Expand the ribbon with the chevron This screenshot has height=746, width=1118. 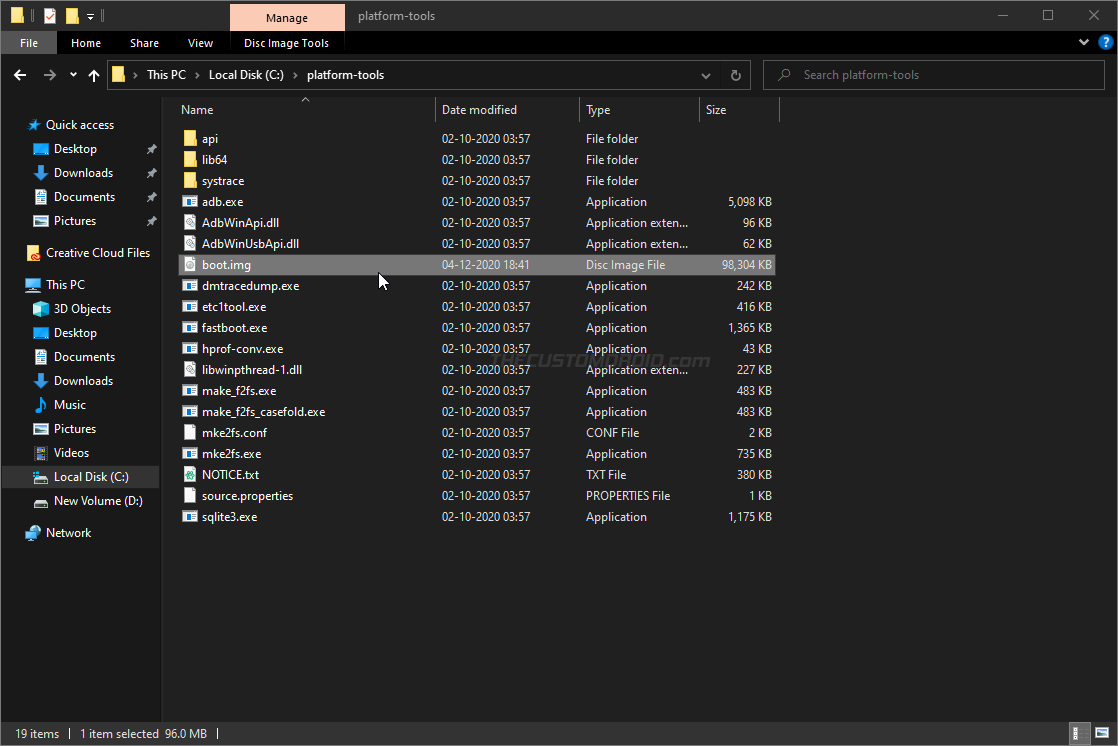pos(1084,42)
